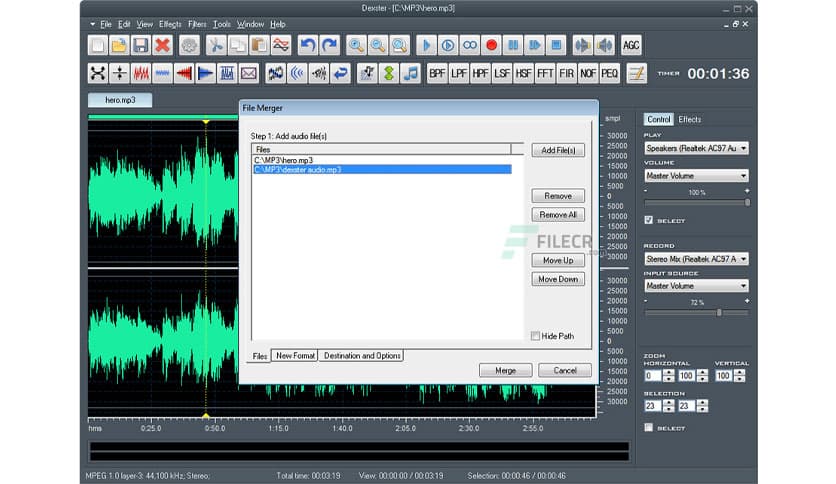Click the green double-arrow icon
Viewport: 836px width, 484px height.
[x=389, y=74]
